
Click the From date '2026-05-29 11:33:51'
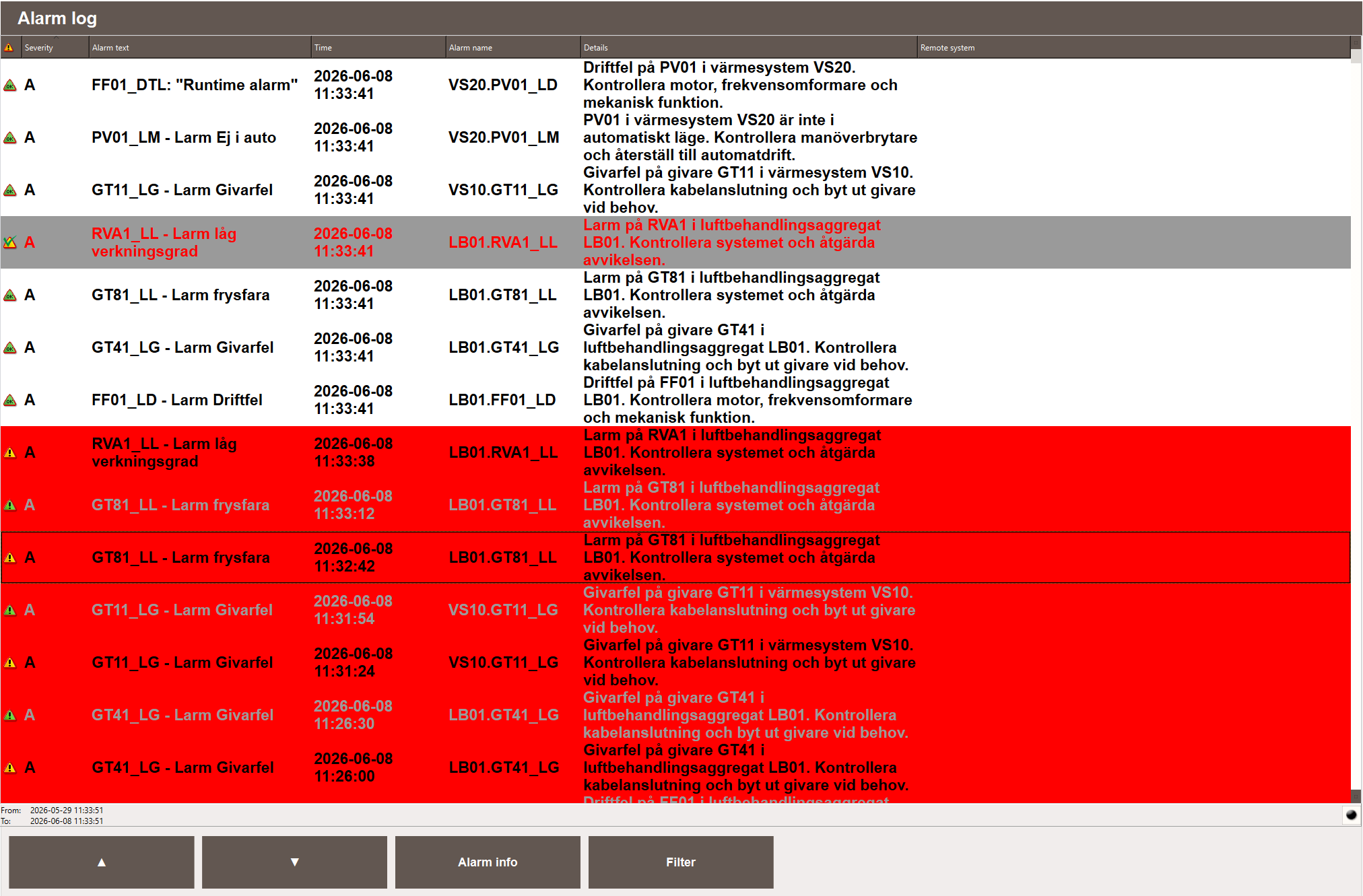(67, 811)
